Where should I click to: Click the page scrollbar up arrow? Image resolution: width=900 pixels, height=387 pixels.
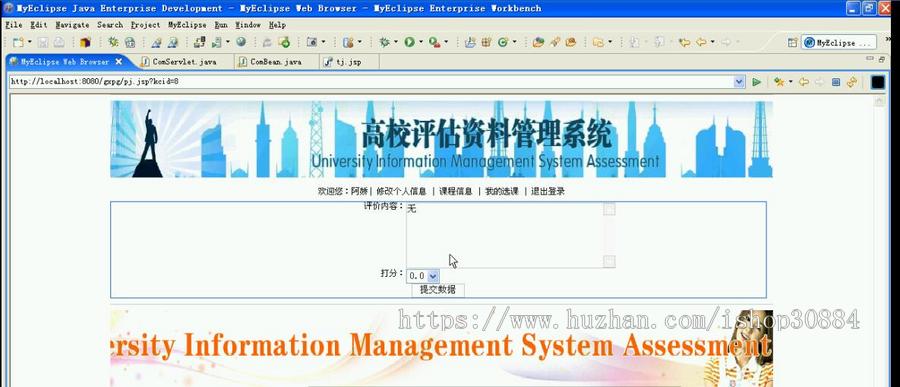pyautogui.click(x=879, y=102)
